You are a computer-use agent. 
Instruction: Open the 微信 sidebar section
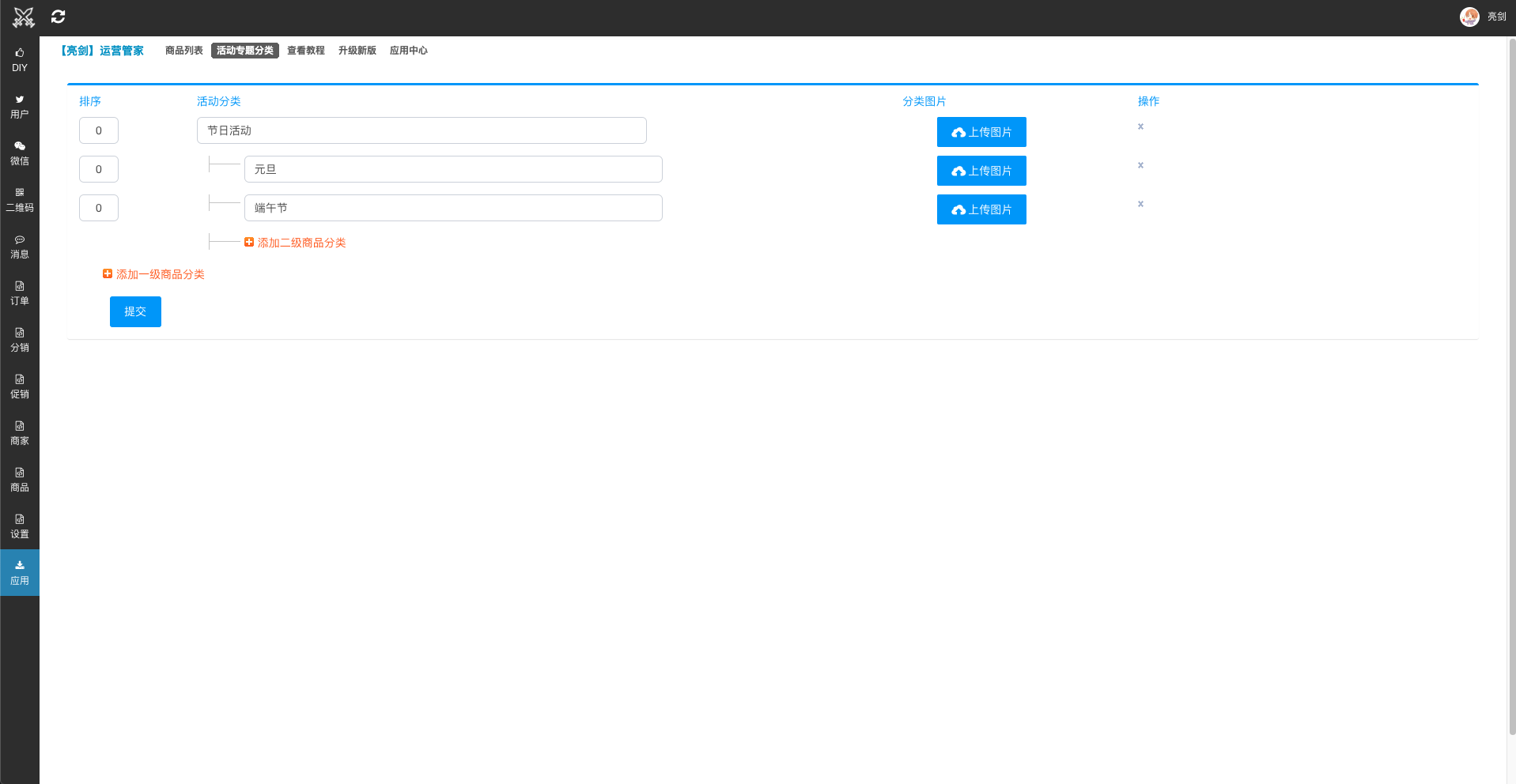click(x=20, y=153)
